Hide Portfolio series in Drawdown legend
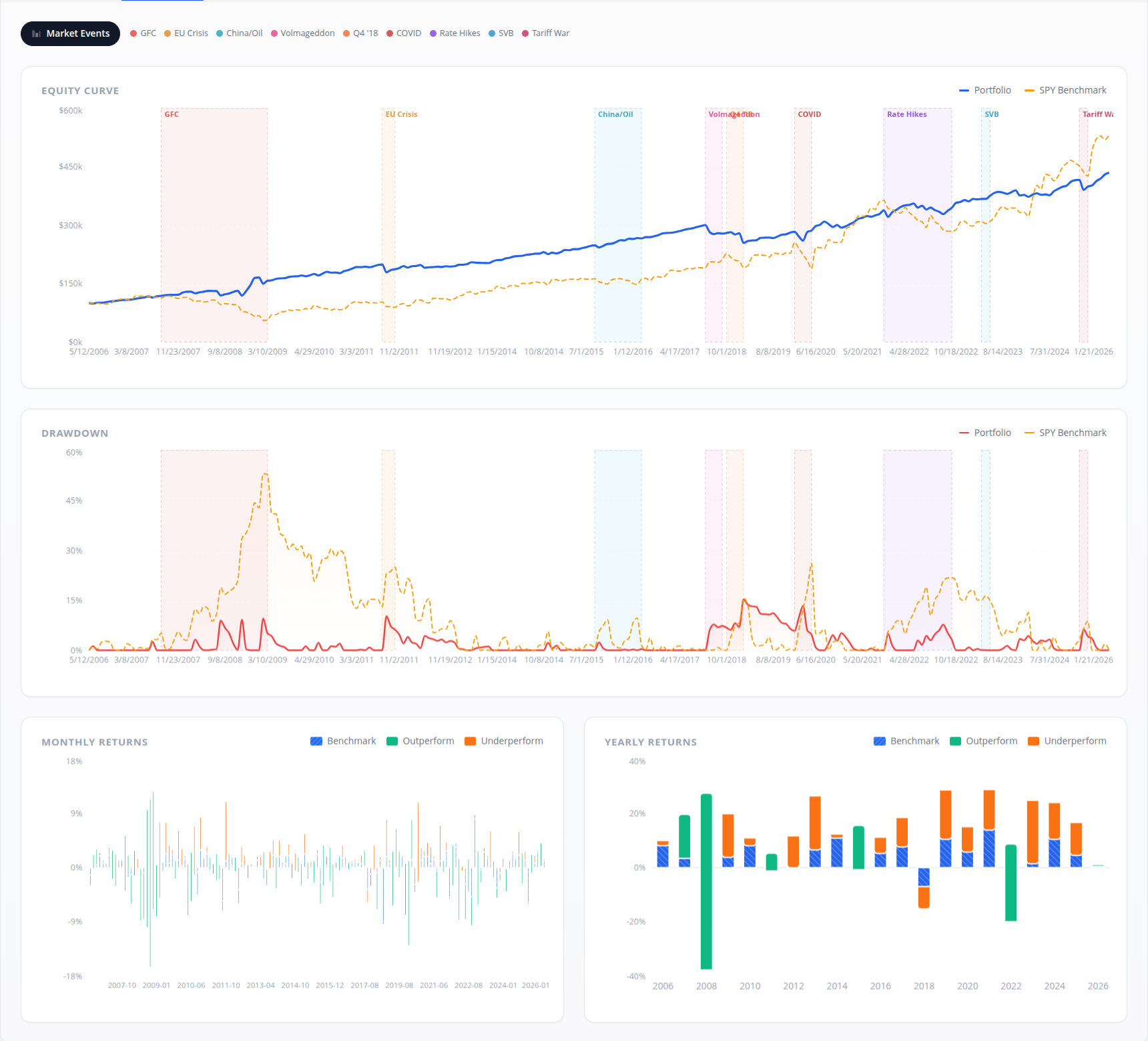1148x1041 pixels. point(985,433)
